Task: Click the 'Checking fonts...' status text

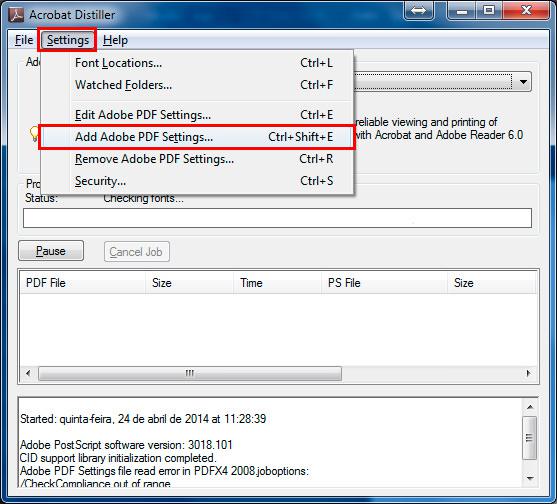Action: (x=144, y=198)
